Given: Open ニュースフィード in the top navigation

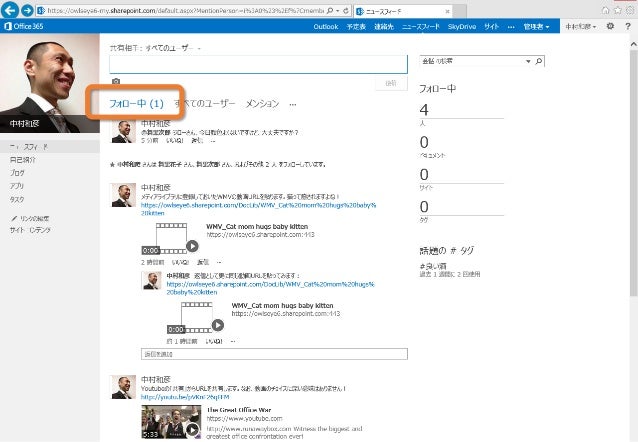Looking at the screenshot, I should pyautogui.click(x=421, y=27).
